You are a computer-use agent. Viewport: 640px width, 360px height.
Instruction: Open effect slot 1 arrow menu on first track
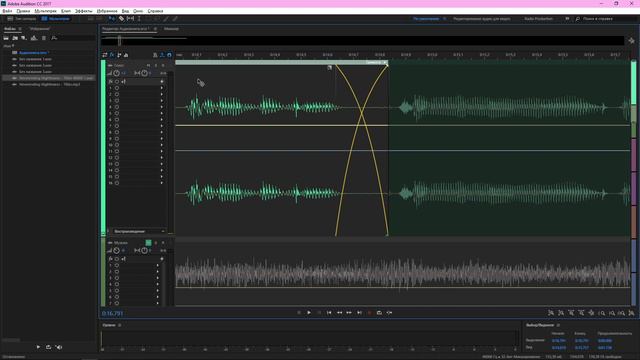click(162, 88)
